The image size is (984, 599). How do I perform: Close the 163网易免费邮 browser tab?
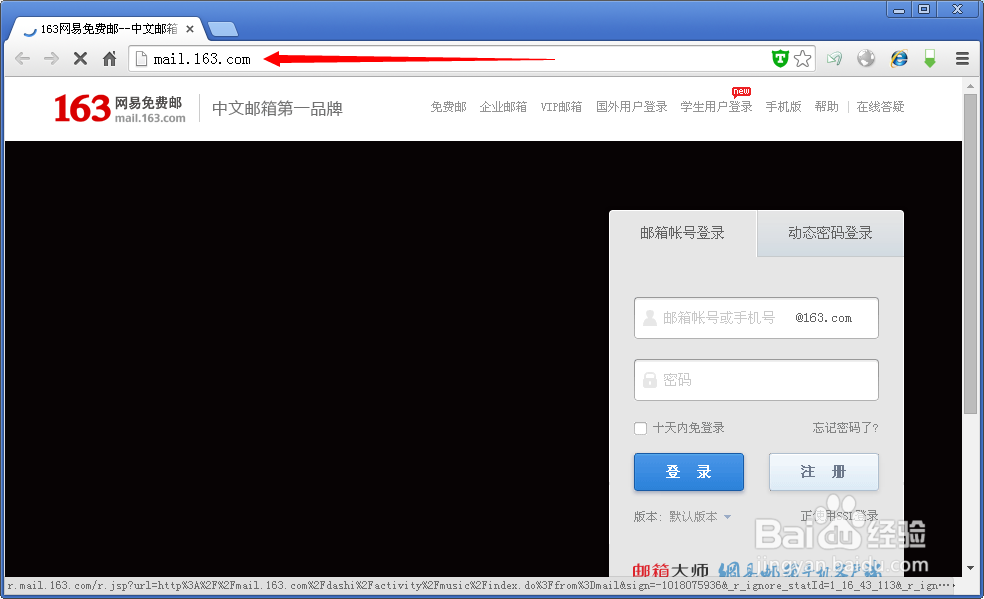tap(190, 29)
